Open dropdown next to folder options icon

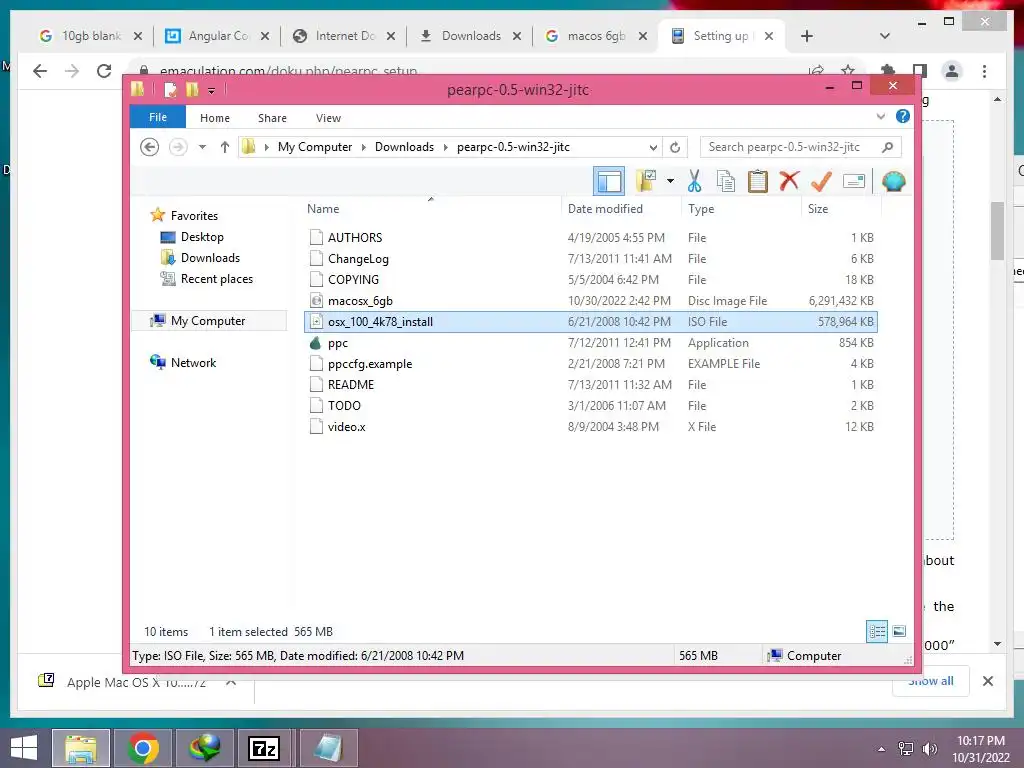tap(670, 181)
